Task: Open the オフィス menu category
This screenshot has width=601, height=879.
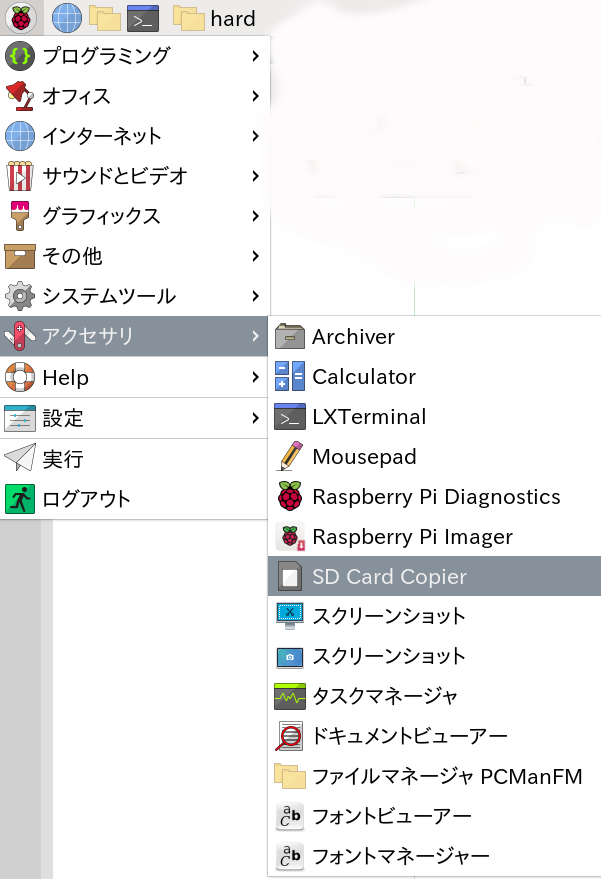Action: pos(135,96)
